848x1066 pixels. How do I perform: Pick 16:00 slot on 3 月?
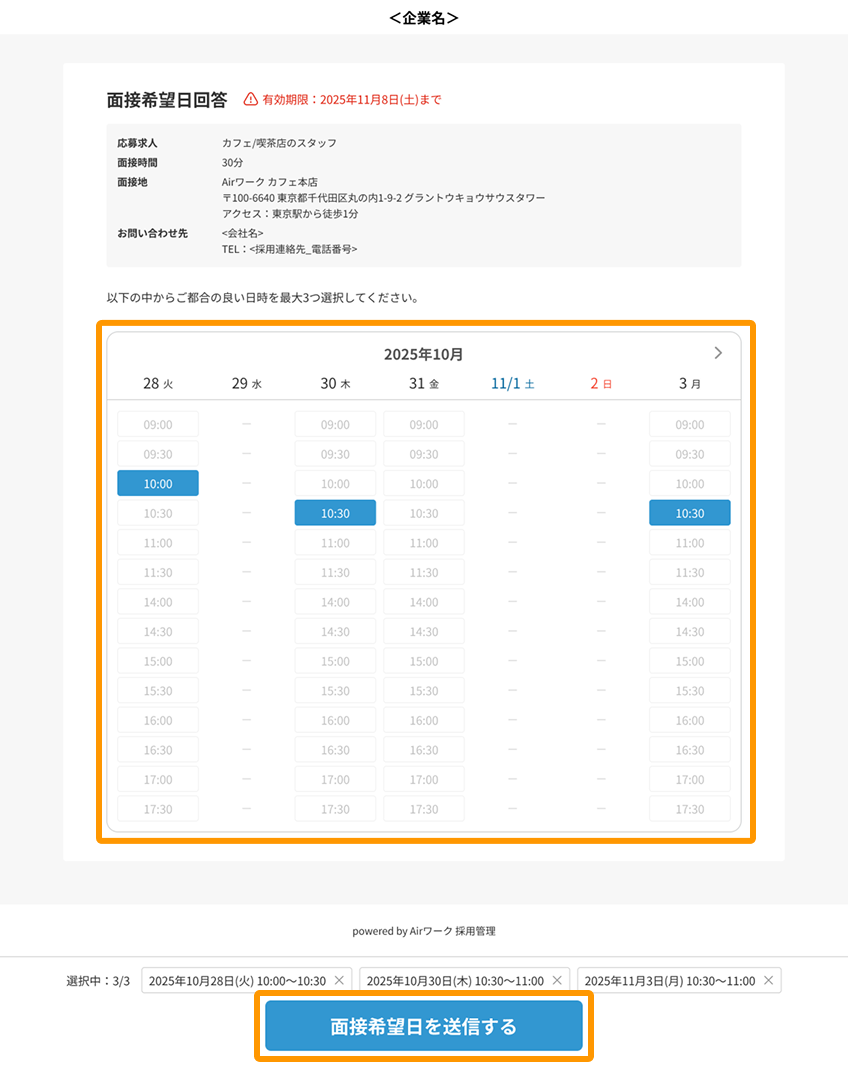point(690,720)
